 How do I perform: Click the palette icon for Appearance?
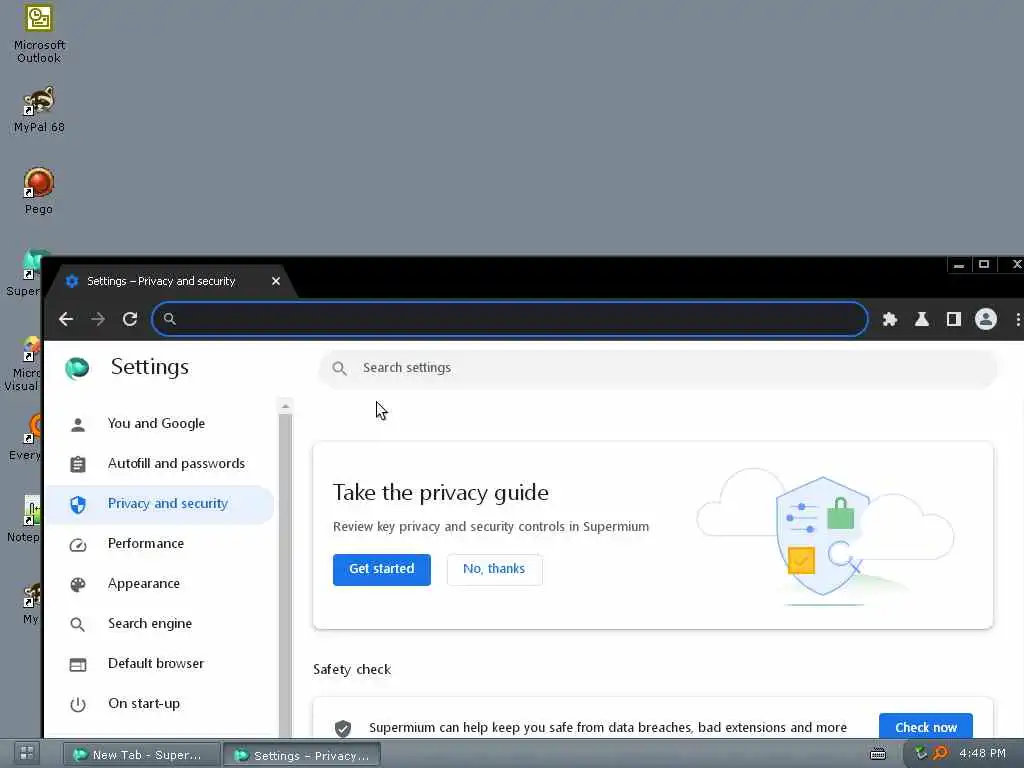pyautogui.click(x=78, y=584)
